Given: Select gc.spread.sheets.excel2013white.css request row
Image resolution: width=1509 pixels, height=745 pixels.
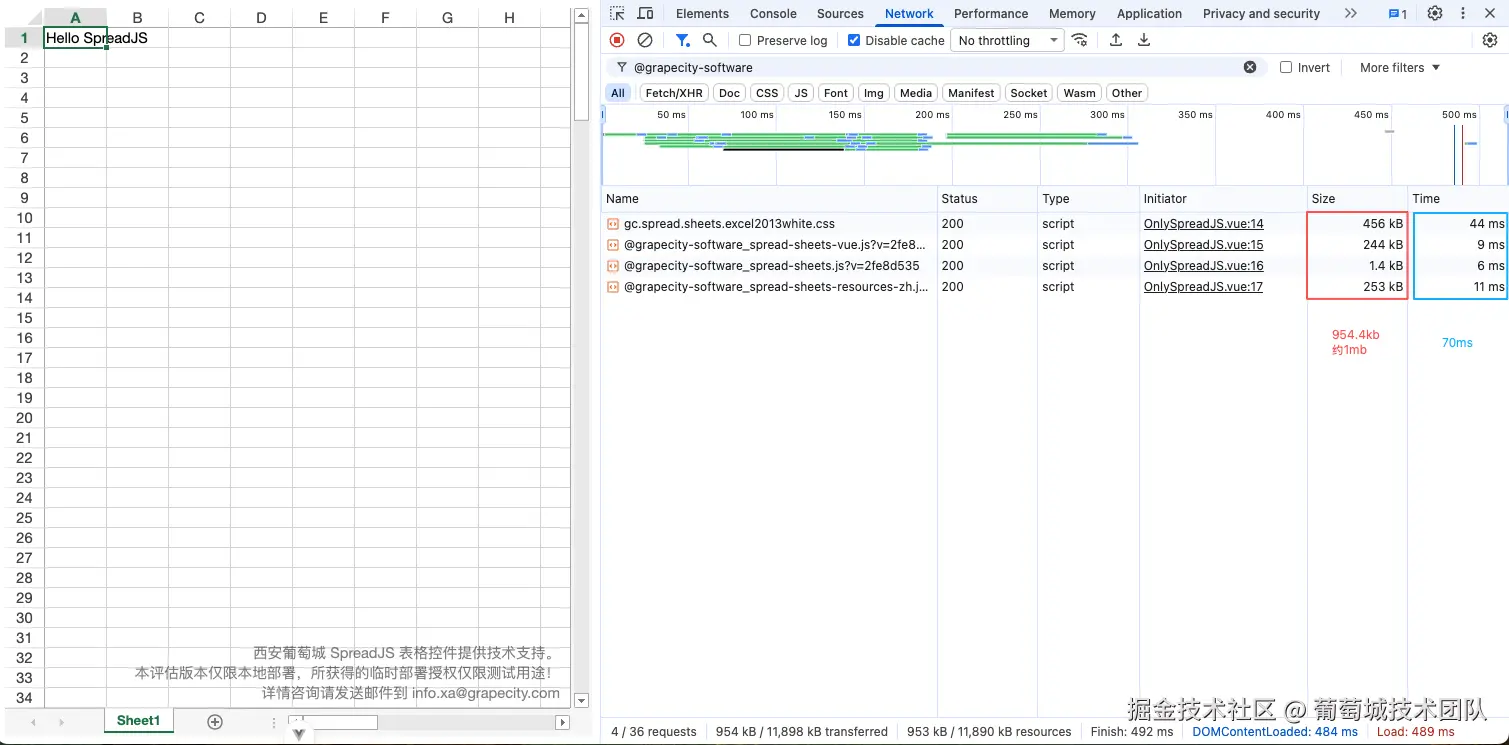Looking at the screenshot, I should tap(1055, 224).
